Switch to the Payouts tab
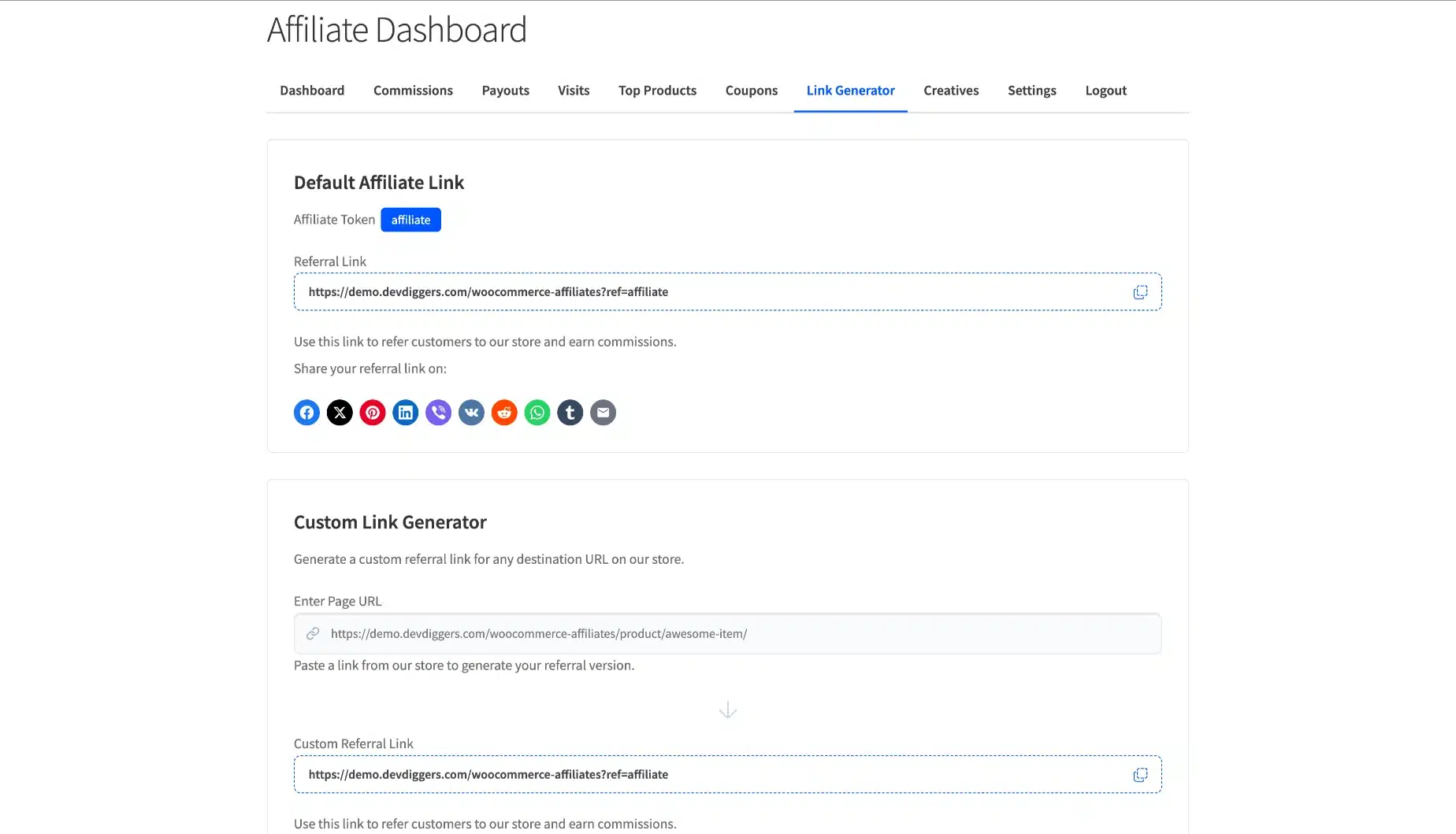Viewport: 1456px width, 834px height. coord(505,91)
